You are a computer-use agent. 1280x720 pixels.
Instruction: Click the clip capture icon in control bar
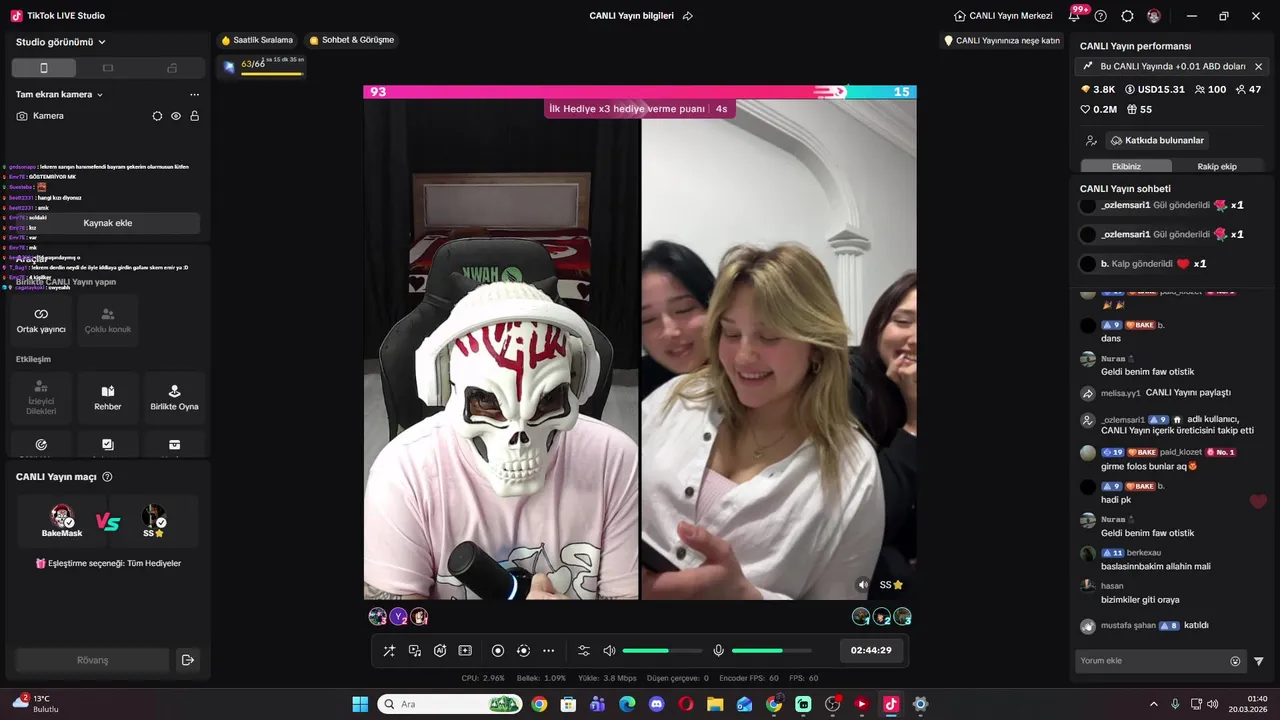[x=465, y=650]
